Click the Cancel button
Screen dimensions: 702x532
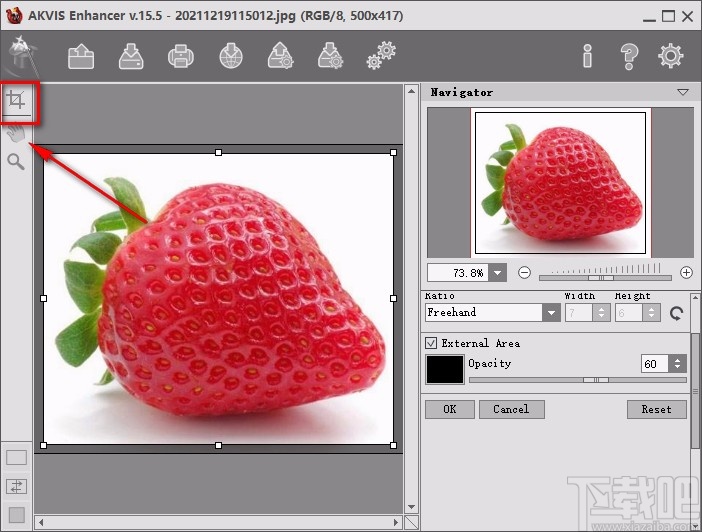[x=511, y=409]
